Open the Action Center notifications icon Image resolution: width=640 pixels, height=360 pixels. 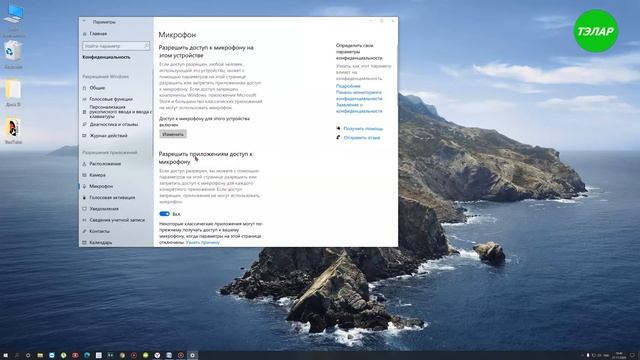632,356
